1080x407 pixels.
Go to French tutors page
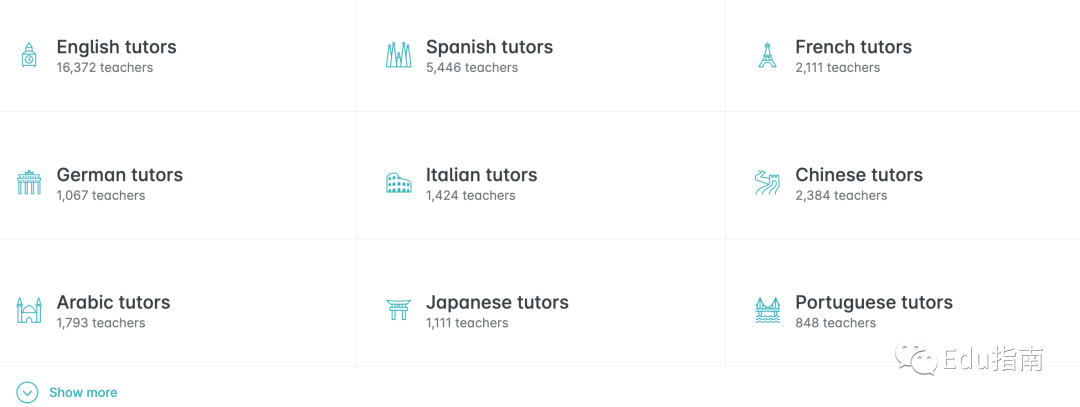pos(853,47)
